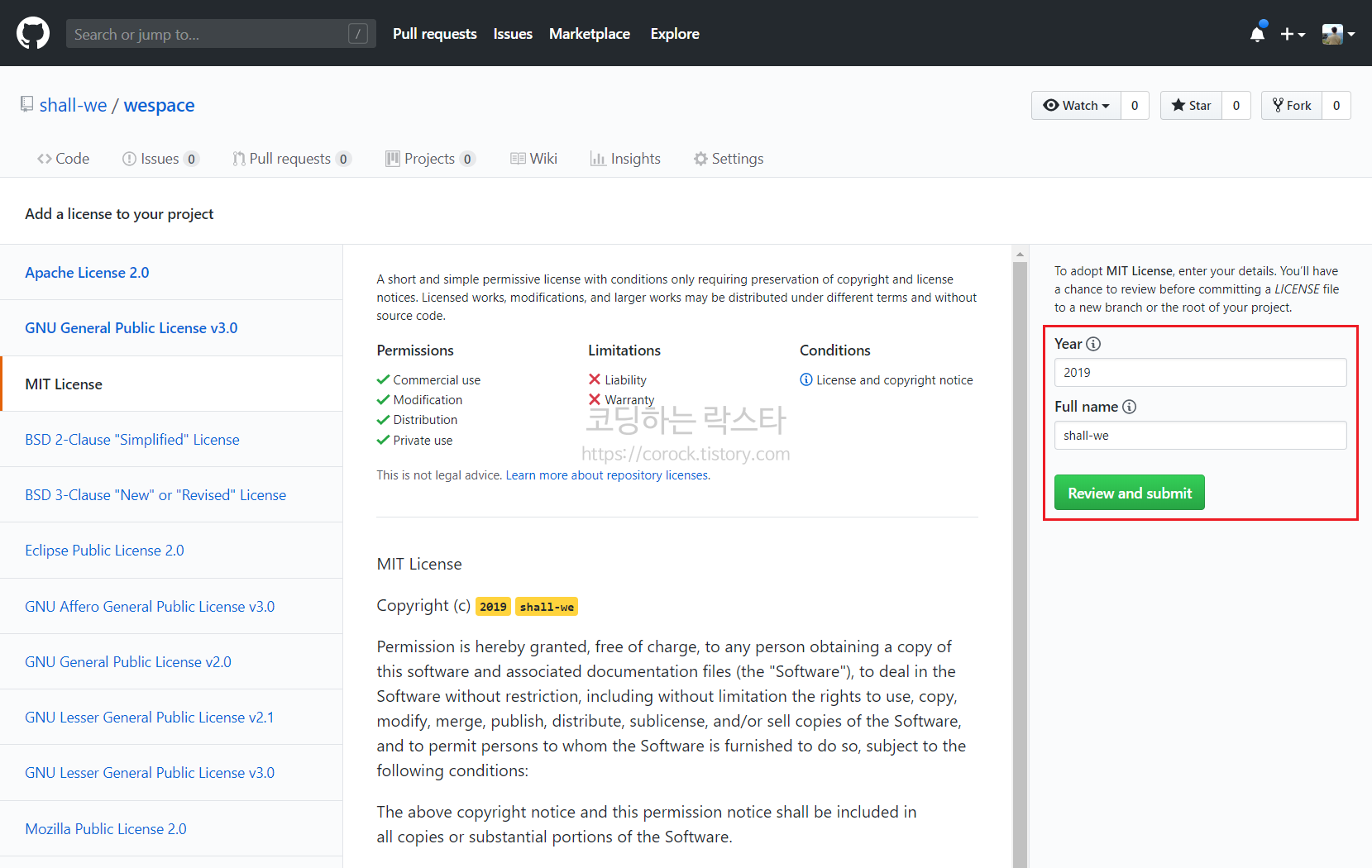This screenshot has height=868, width=1372.
Task: Click the repository book icon
Action: point(27,104)
